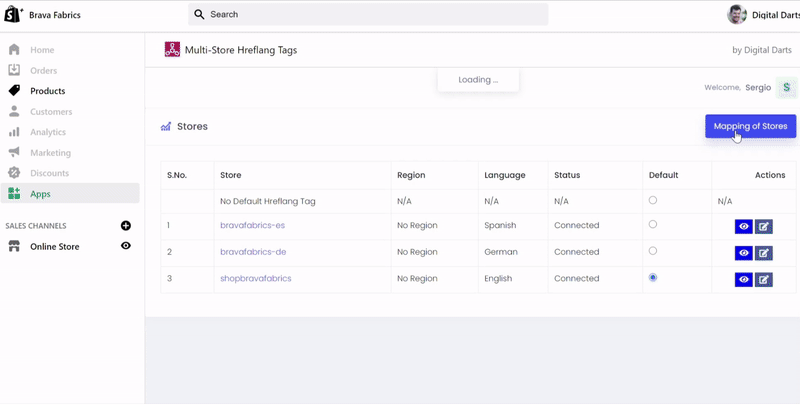View Online Store with eye icon
This screenshot has width=800, height=405.
point(126,246)
